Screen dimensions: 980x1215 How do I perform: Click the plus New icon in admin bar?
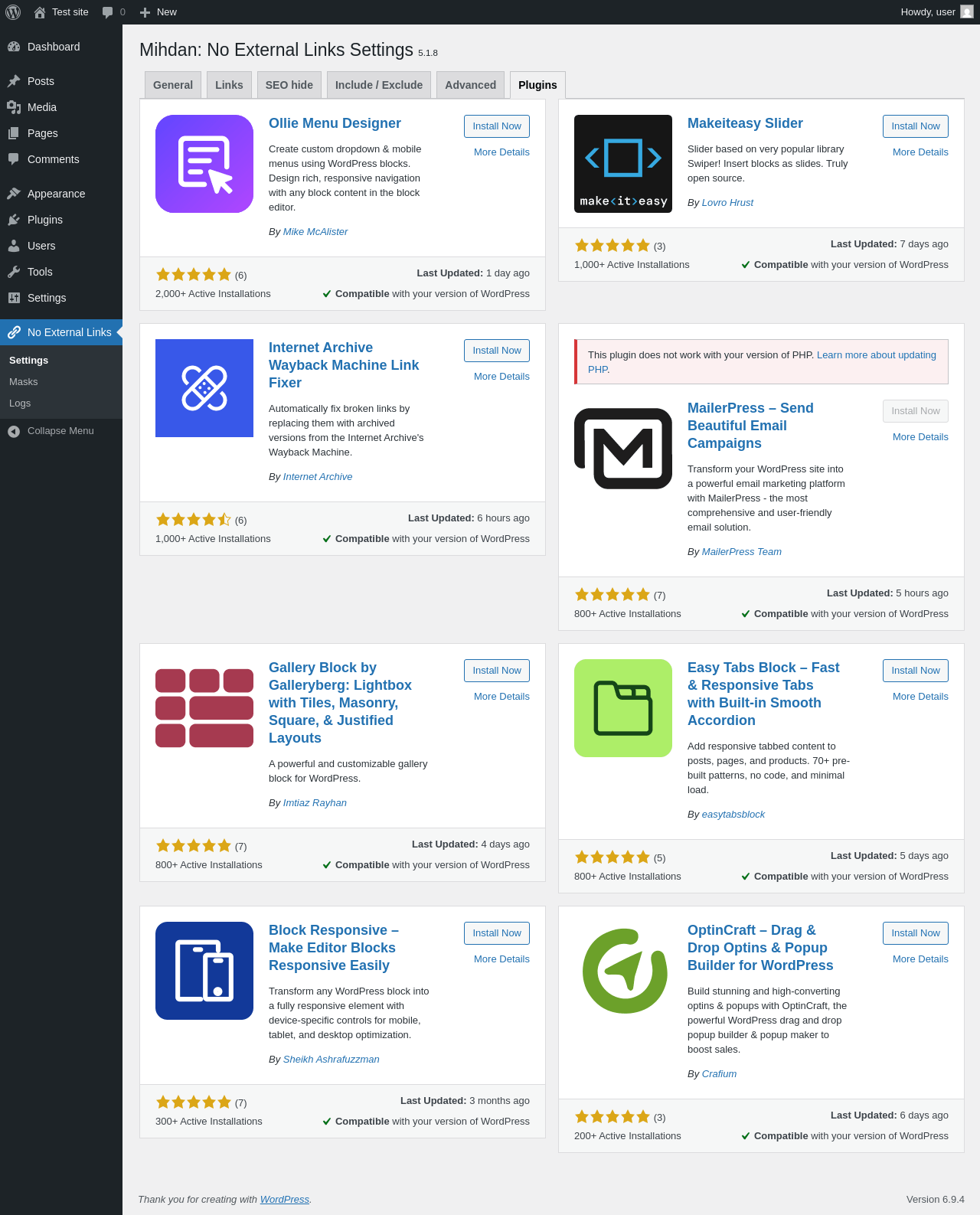point(145,12)
